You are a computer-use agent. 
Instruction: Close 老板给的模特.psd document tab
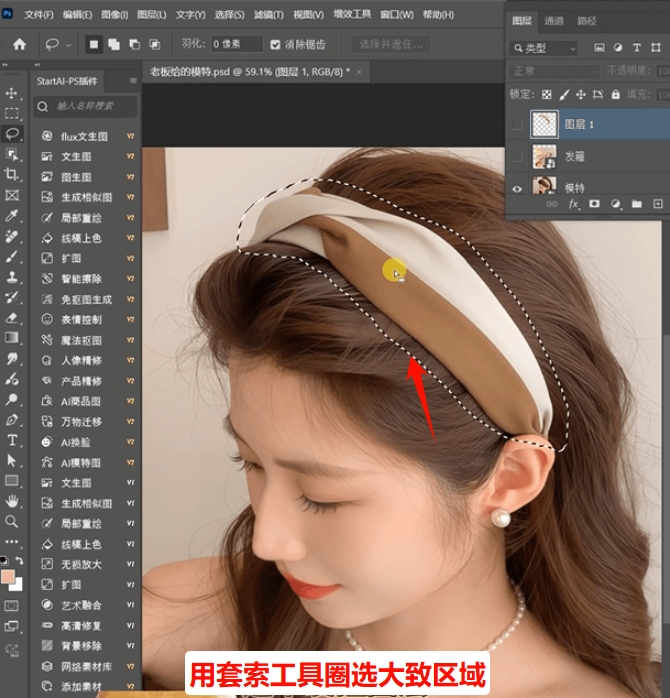pos(359,72)
